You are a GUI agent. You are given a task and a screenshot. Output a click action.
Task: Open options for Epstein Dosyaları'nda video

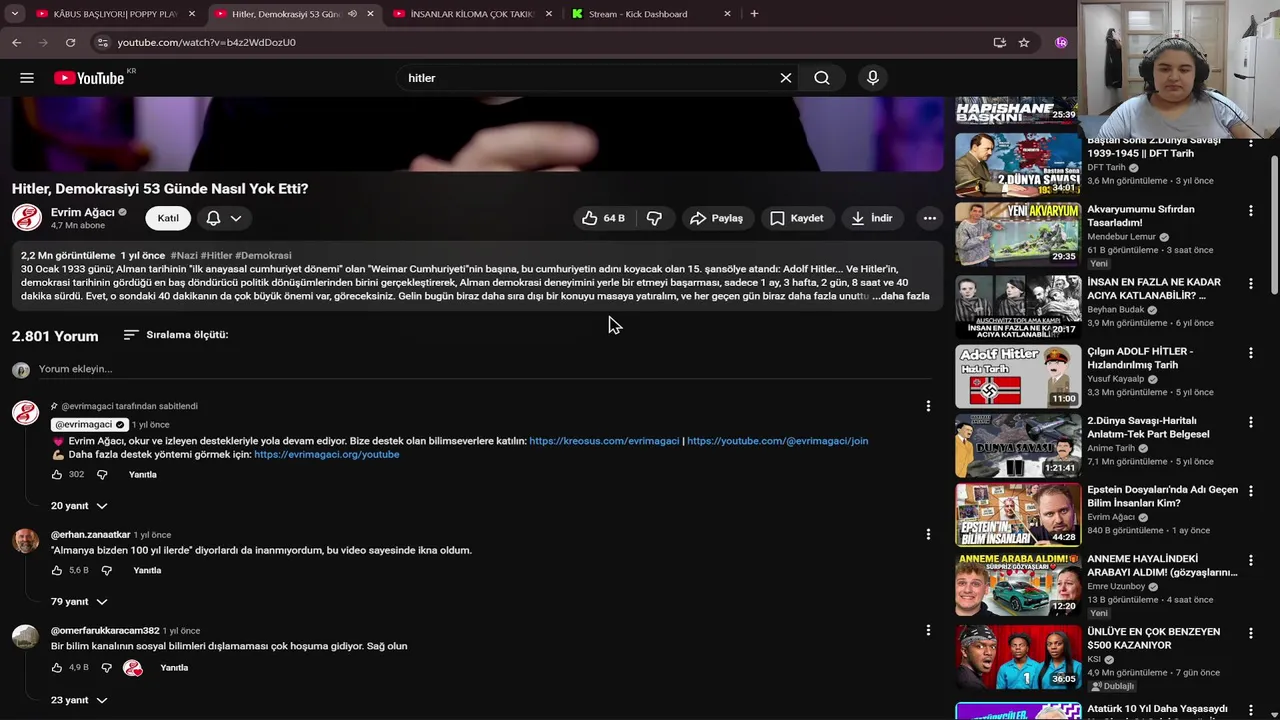click(1250, 492)
